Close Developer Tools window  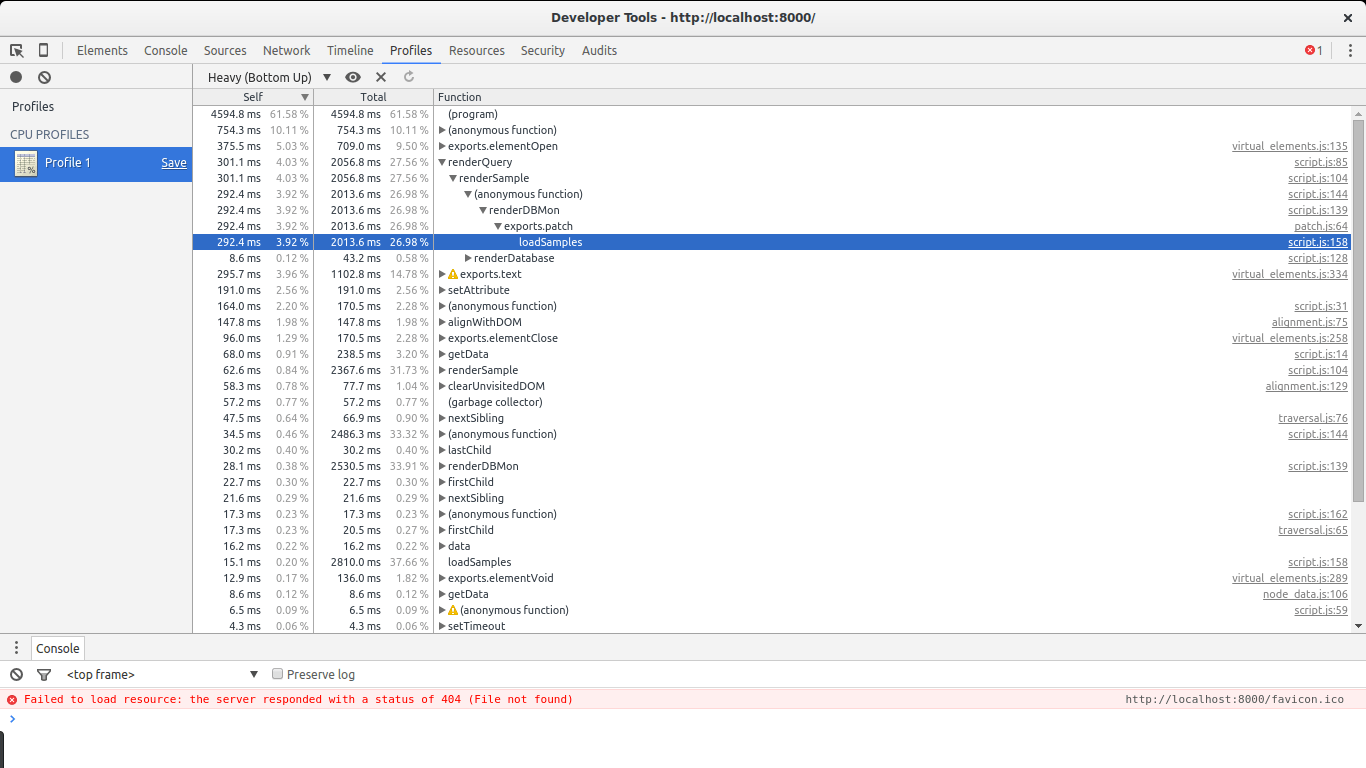pyautogui.click(x=1348, y=18)
